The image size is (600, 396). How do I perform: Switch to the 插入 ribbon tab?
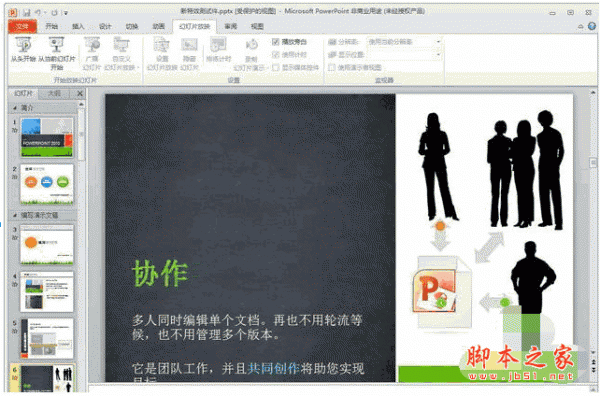(x=78, y=26)
